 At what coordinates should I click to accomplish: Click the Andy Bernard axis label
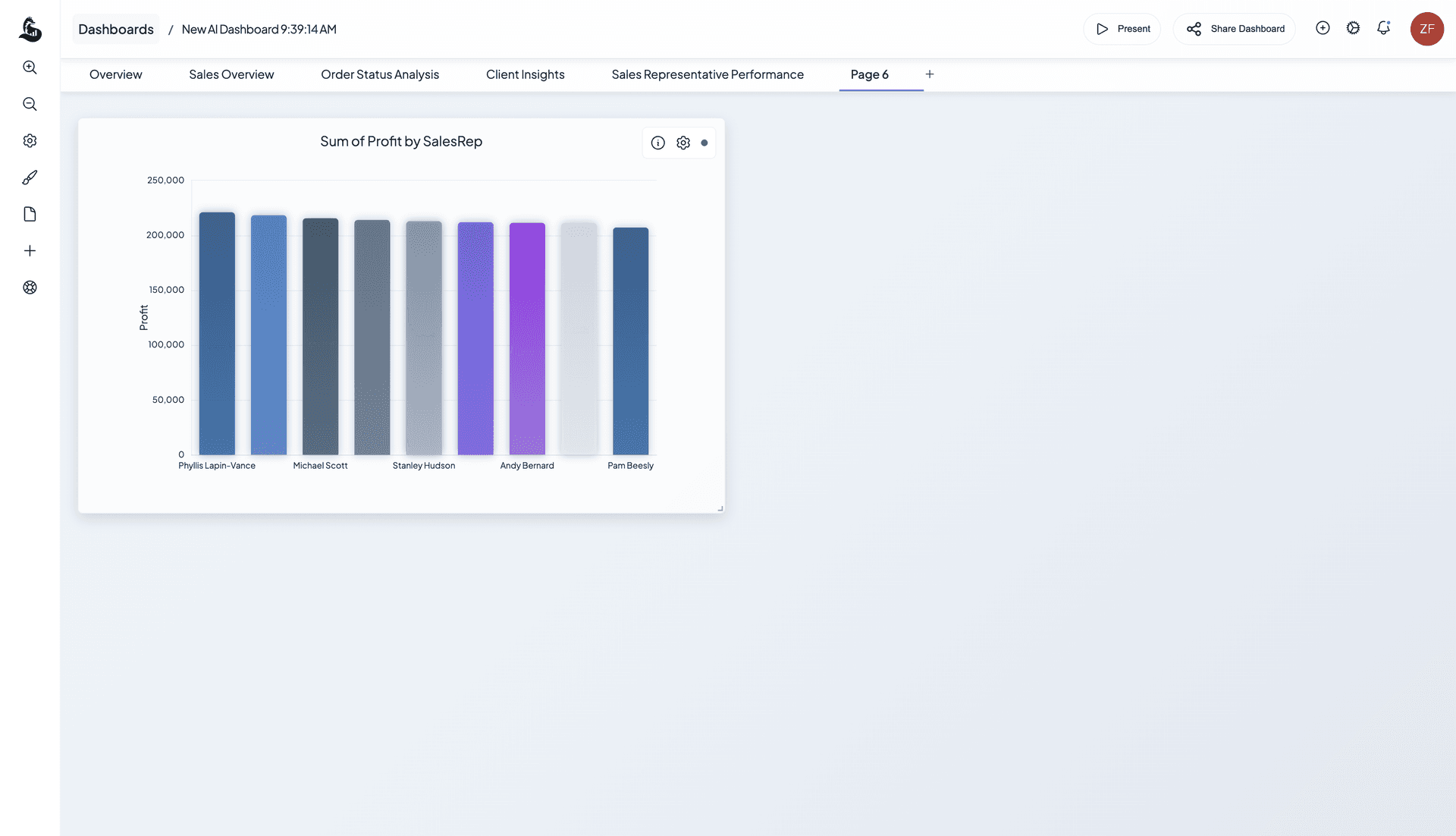[x=527, y=466]
